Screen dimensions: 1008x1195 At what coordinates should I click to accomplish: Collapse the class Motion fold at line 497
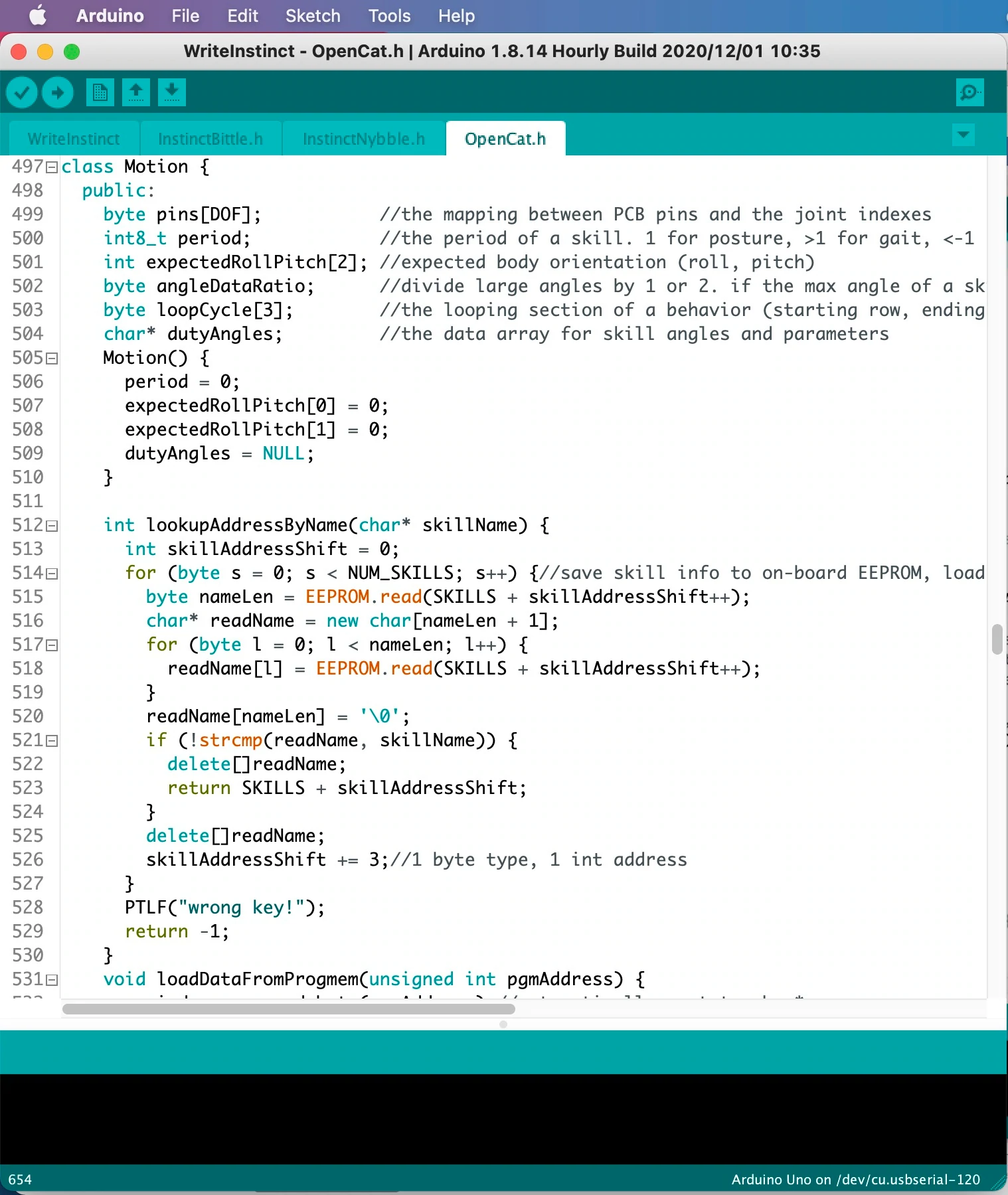[52, 167]
